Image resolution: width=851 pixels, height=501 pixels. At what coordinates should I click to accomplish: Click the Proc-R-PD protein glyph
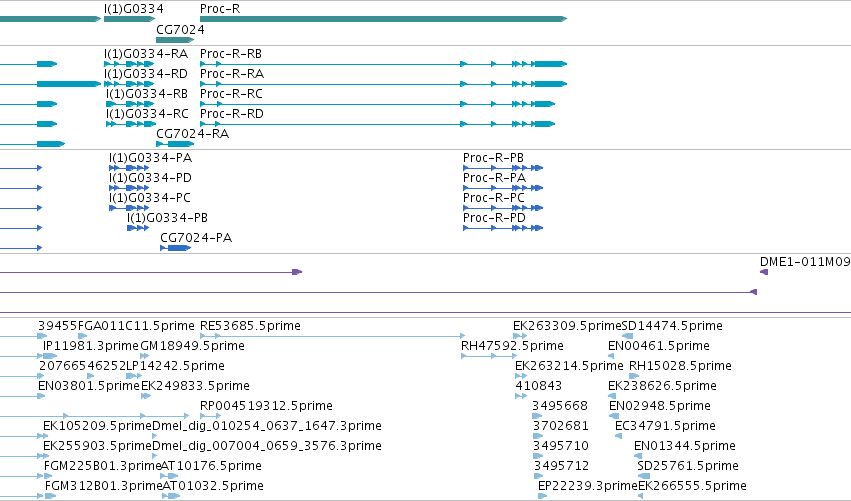[503, 228]
